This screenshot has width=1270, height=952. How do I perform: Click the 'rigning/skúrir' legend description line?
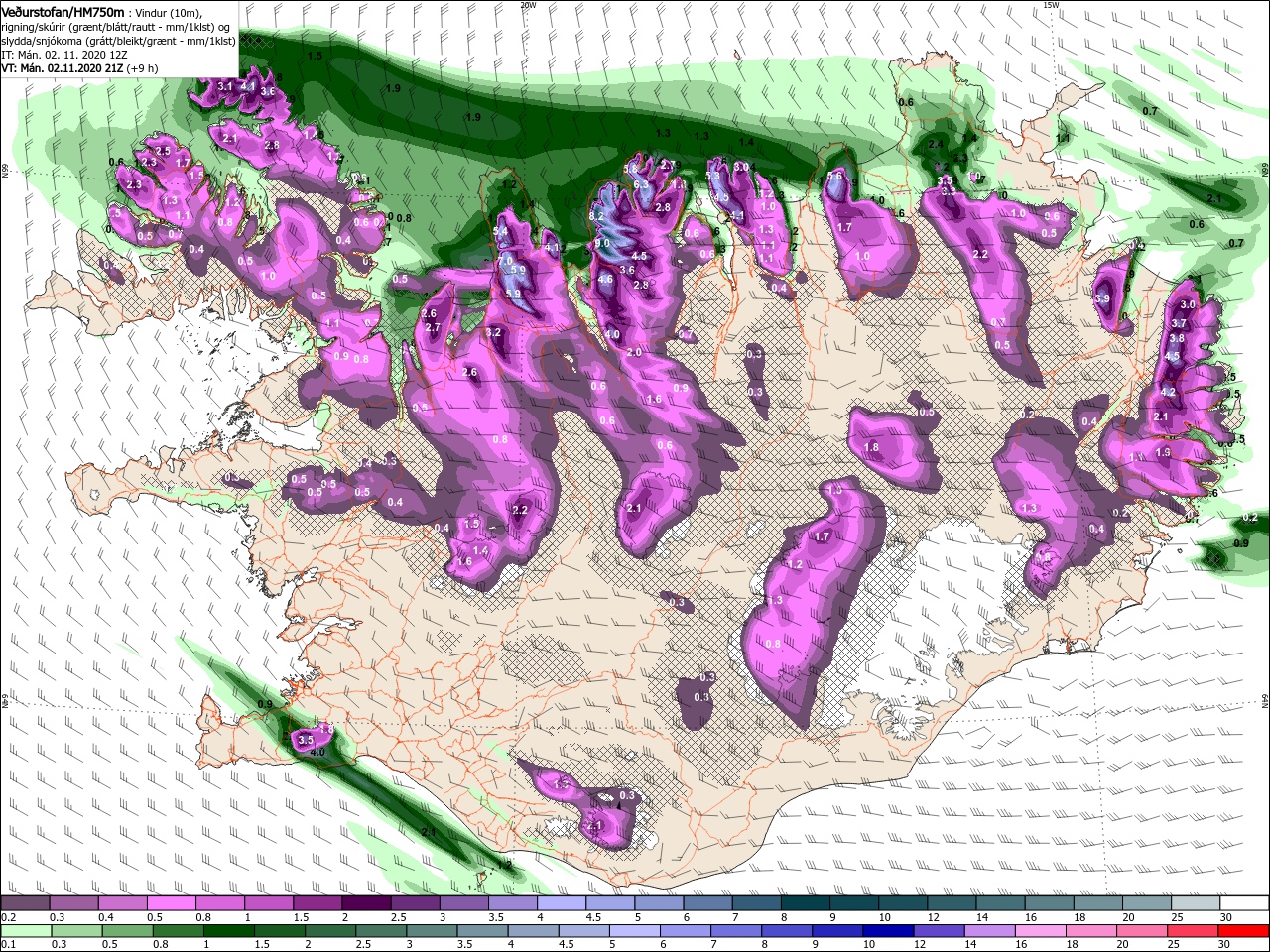click(116, 27)
